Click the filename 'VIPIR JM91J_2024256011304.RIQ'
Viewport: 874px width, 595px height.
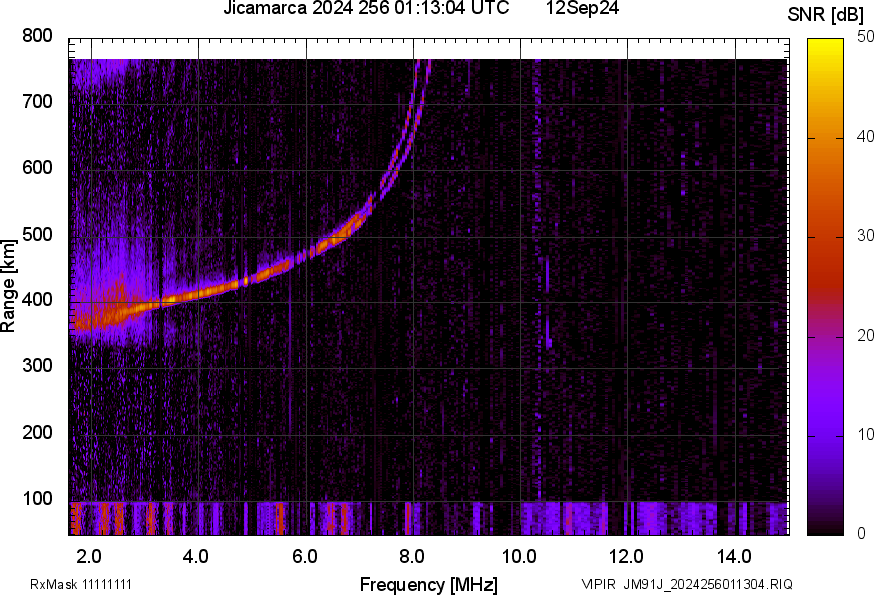tap(687, 585)
